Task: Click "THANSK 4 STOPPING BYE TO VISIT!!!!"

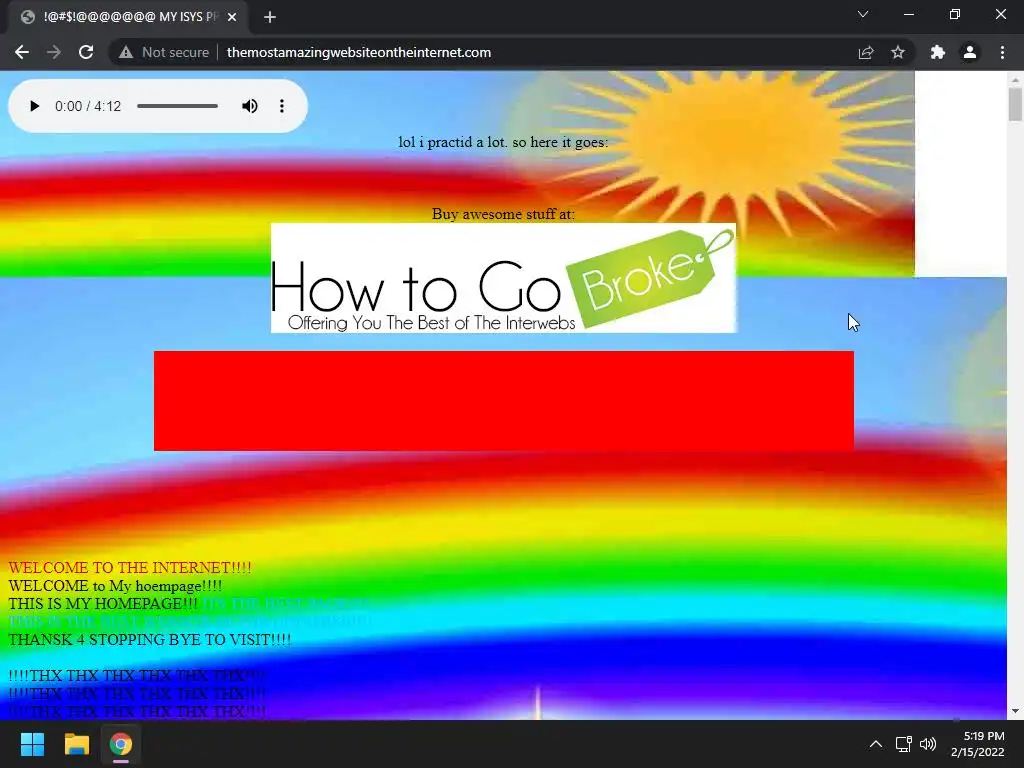Action: point(150,639)
